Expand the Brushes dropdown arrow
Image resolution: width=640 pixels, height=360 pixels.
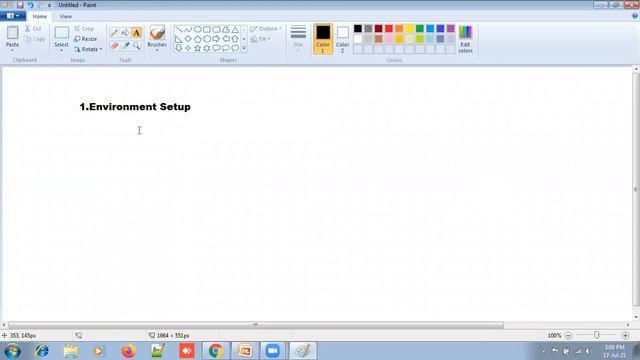tap(157, 50)
